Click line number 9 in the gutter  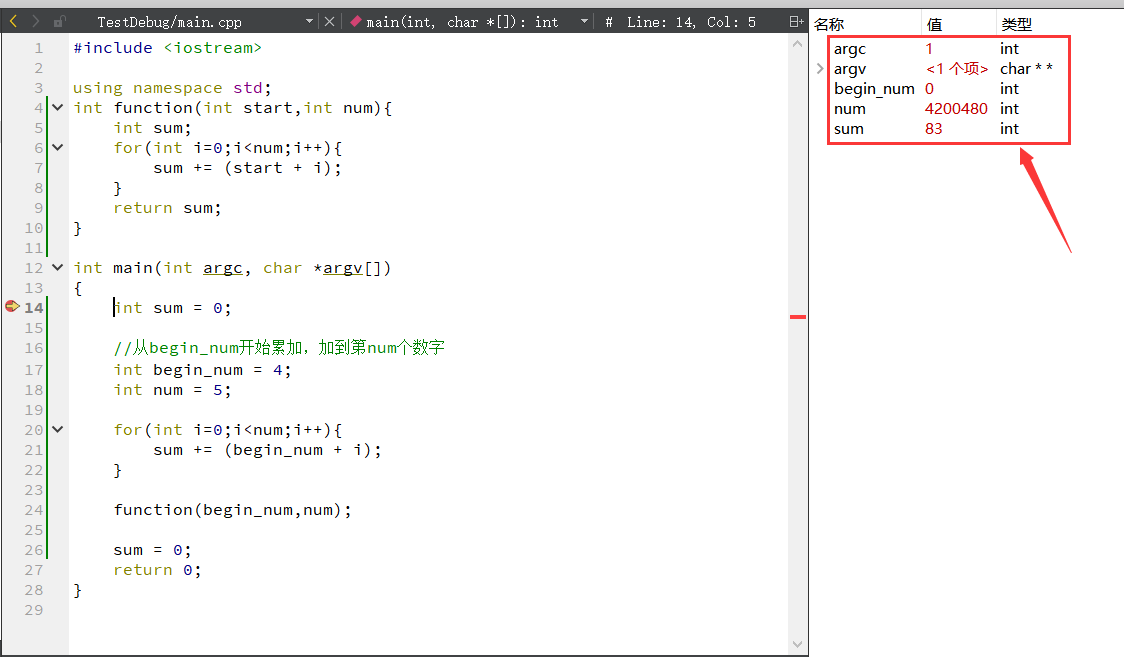click(39, 208)
